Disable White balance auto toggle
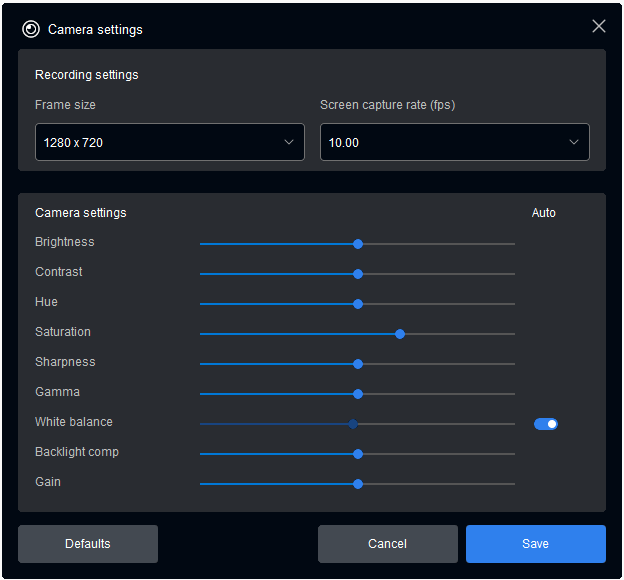 546,424
